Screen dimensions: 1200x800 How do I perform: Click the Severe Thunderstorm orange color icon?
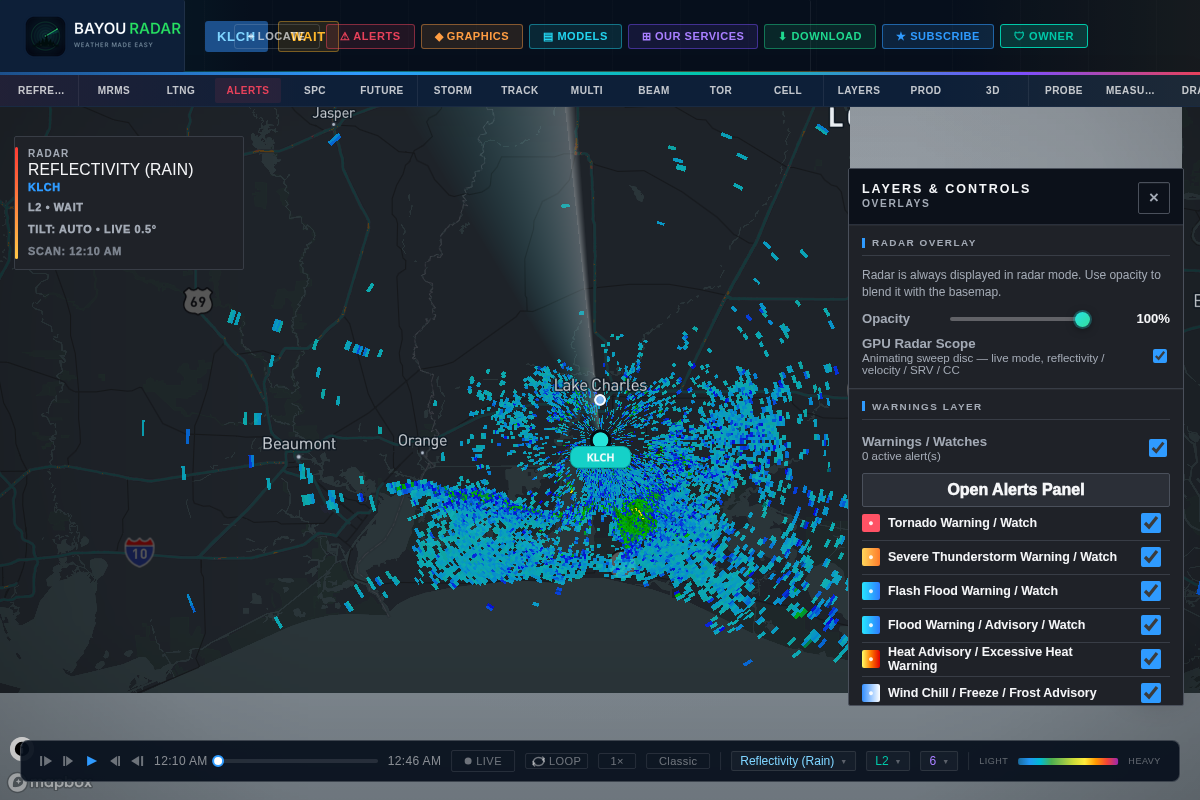(x=871, y=557)
